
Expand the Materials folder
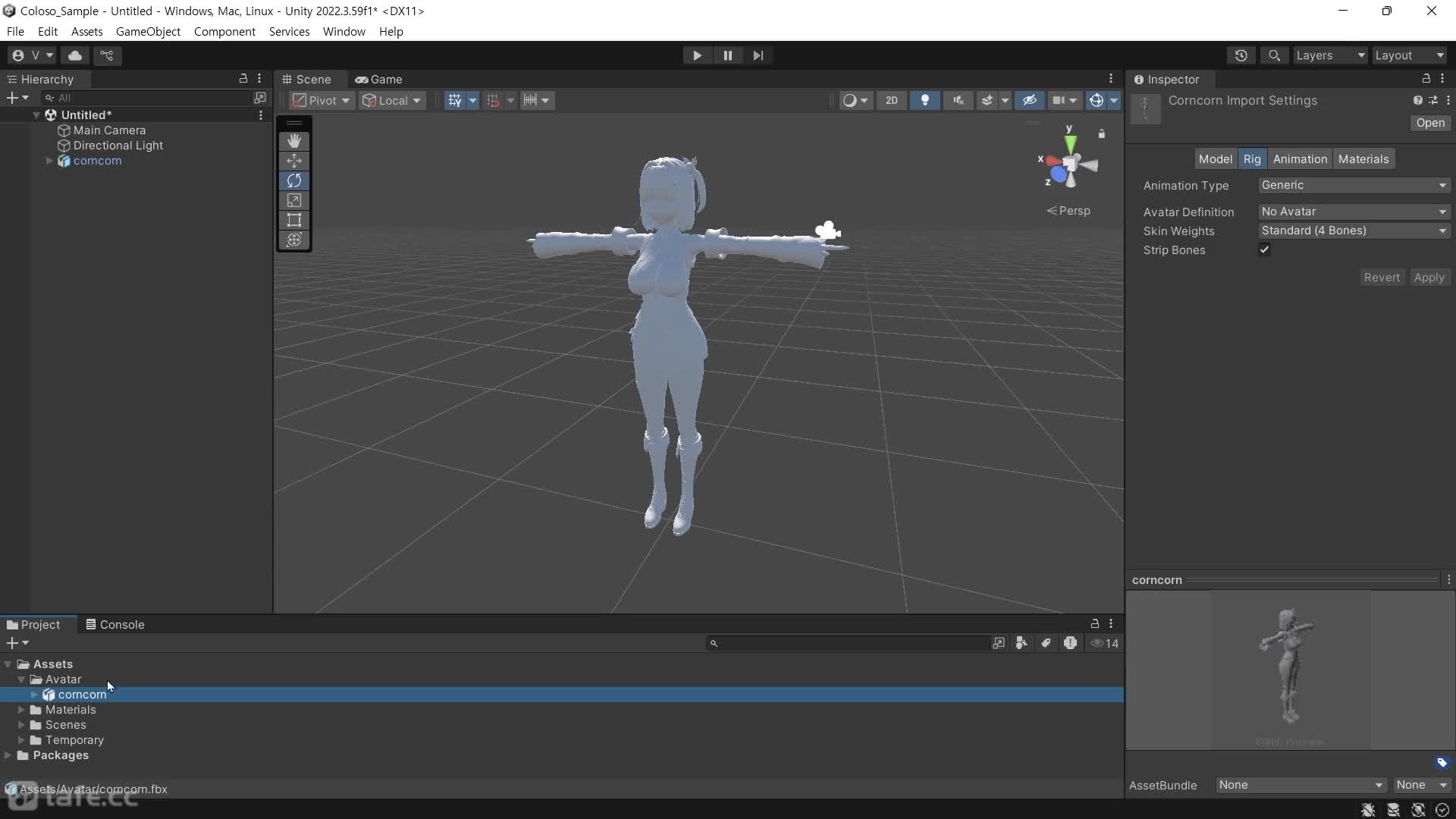click(x=21, y=710)
